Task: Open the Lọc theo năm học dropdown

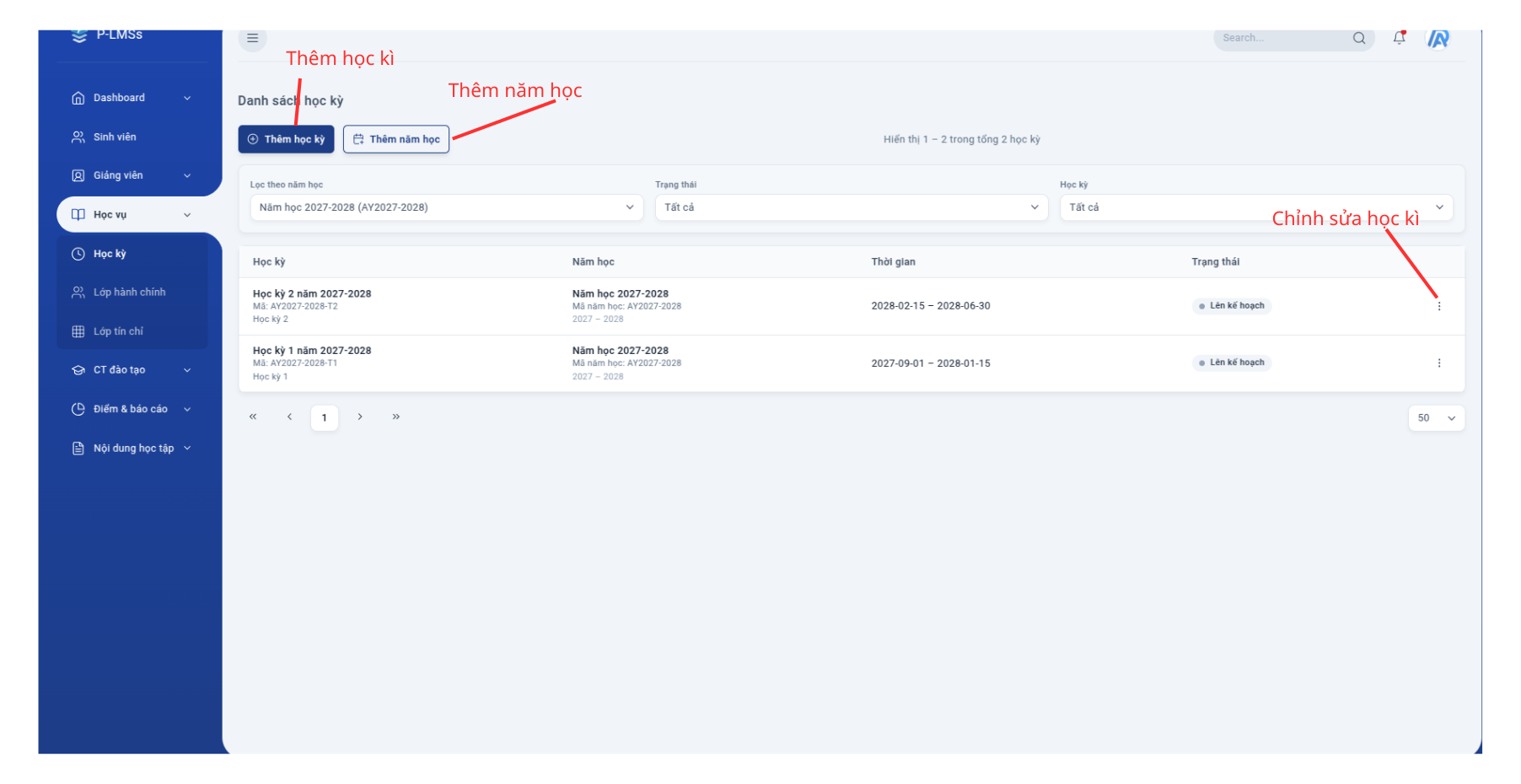Action: tap(447, 207)
